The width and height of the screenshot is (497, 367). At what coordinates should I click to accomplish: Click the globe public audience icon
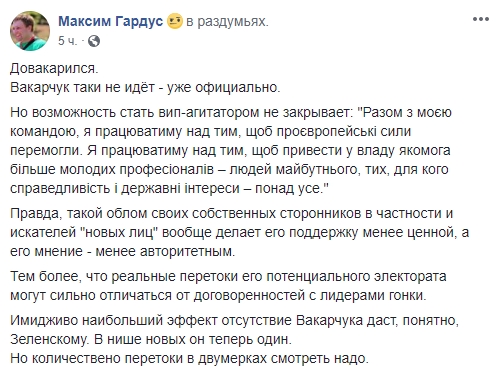[x=94, y=41]
